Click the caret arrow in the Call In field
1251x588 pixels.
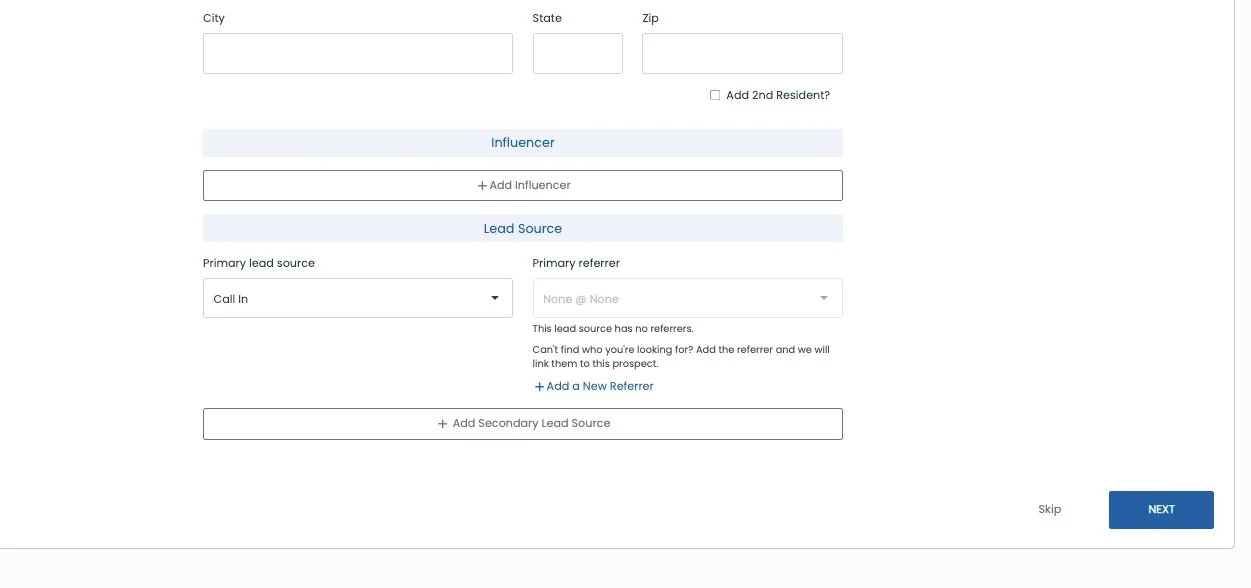tap(494, 298)
